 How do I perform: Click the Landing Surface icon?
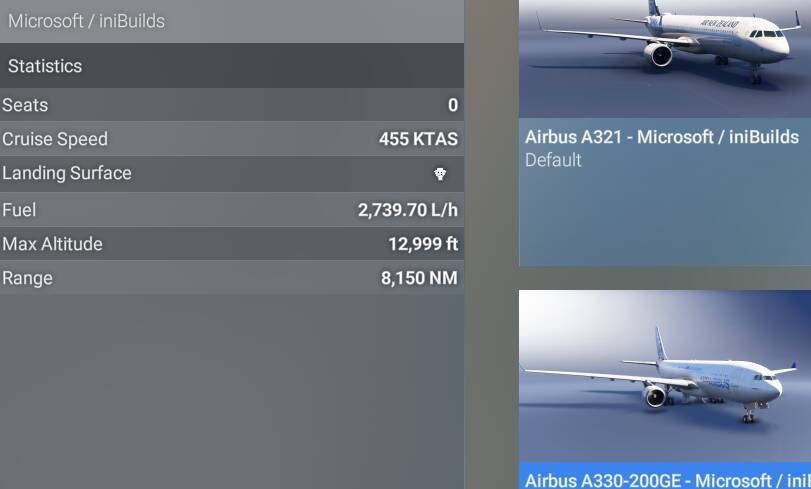(x=440, y=173)
